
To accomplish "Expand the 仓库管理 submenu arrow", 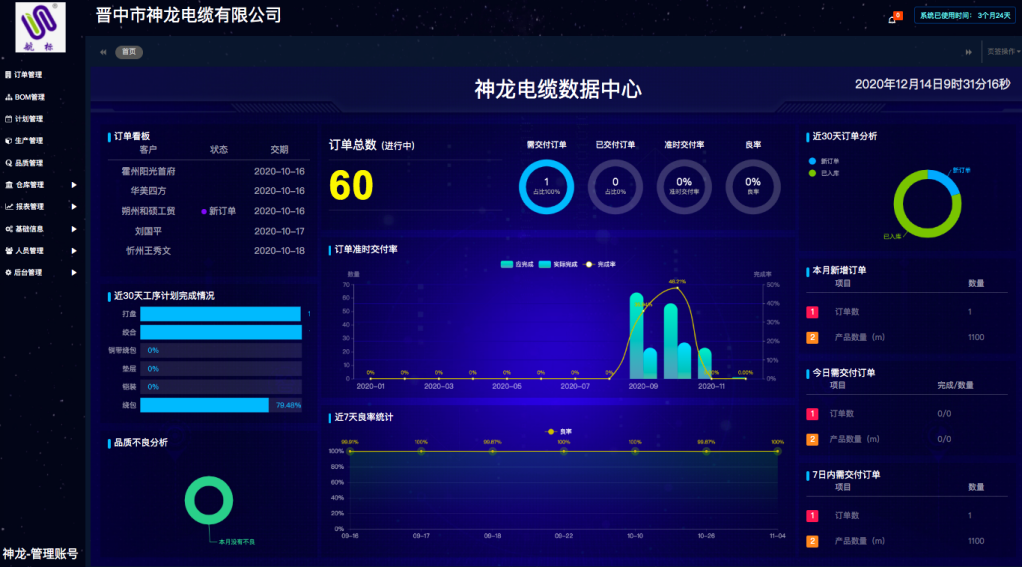I will (74, 185).
